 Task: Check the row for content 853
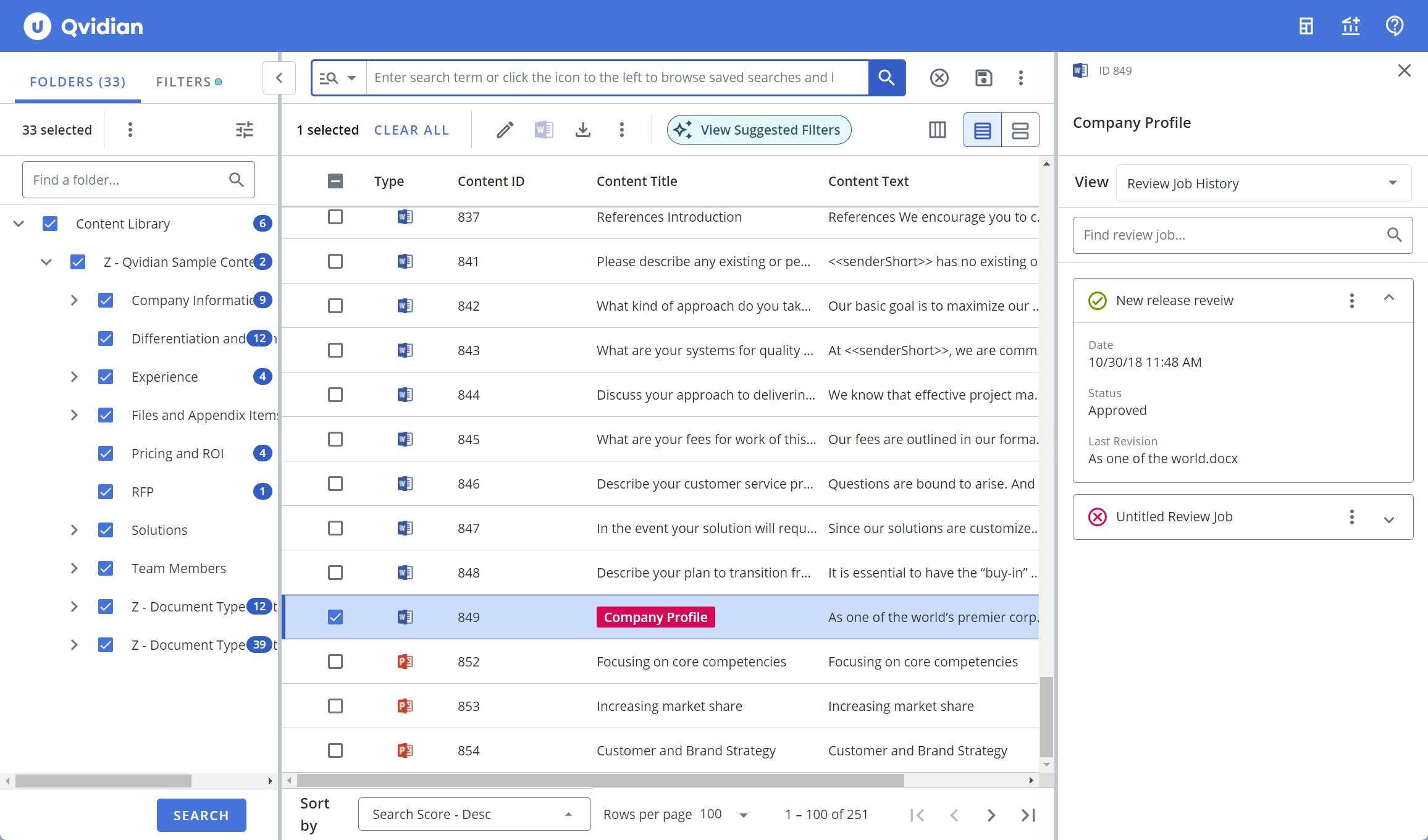coord(335,706)
